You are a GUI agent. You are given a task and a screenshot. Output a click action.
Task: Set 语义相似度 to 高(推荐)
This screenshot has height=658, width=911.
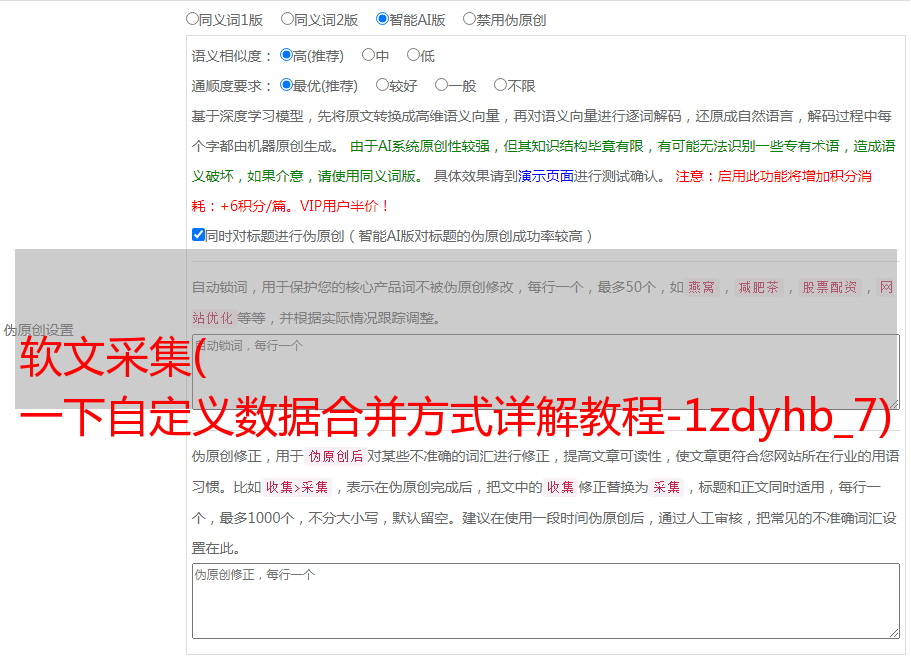click(286, 55)
